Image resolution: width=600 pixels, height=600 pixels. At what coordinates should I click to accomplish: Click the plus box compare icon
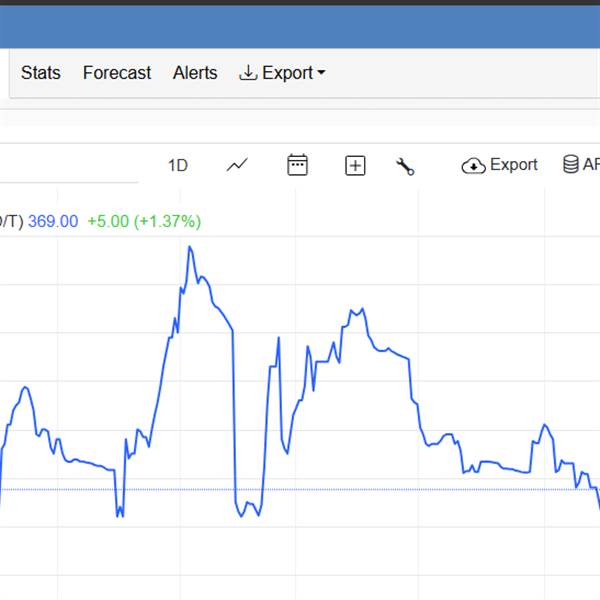click(355, 166)
